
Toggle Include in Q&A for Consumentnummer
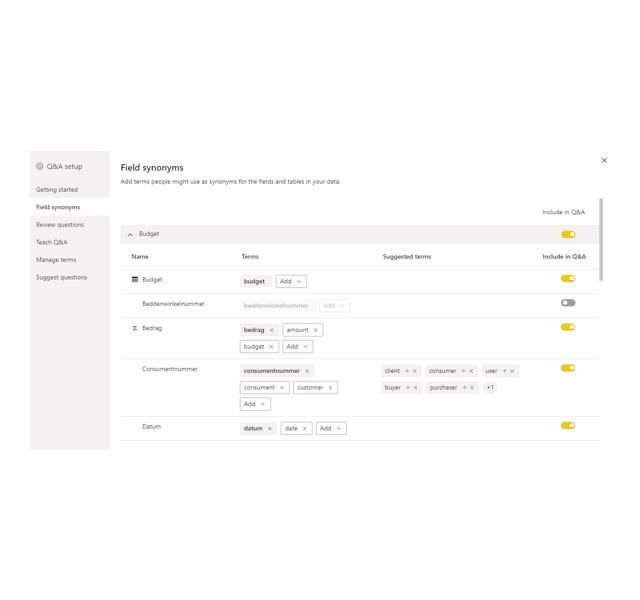click(x=568, y=368)
